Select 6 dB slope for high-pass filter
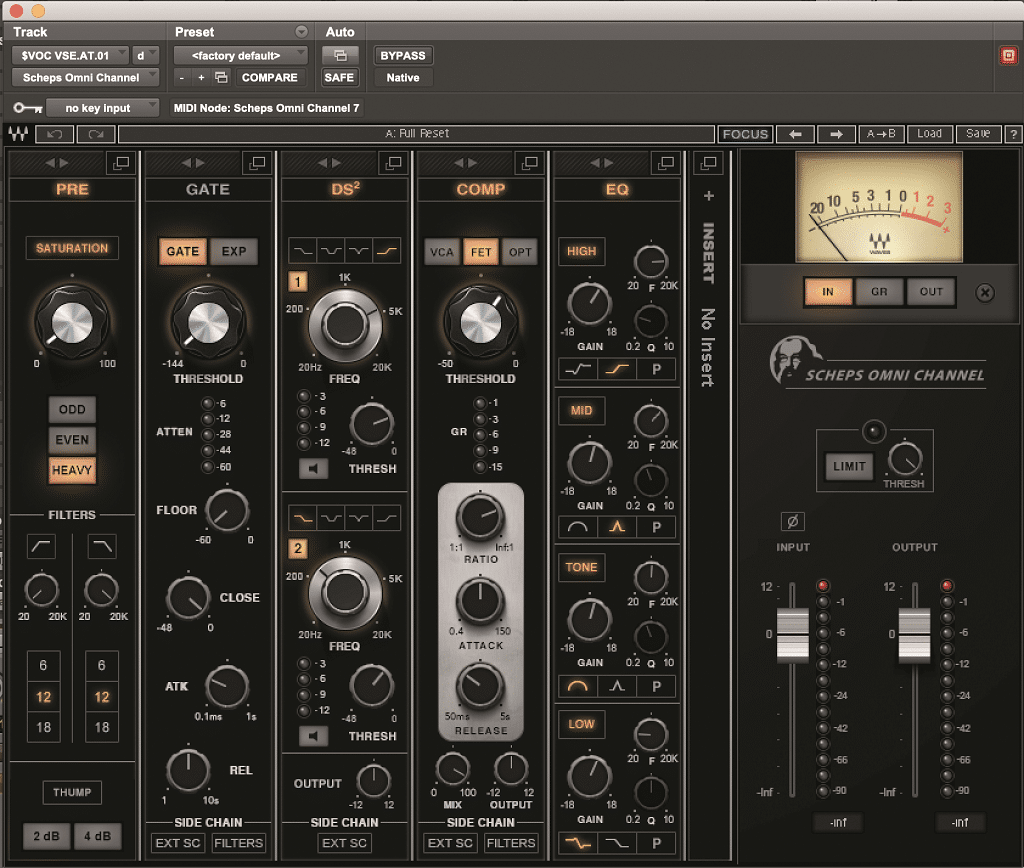This screenshot has width=1024, height=868. (43, 666)
